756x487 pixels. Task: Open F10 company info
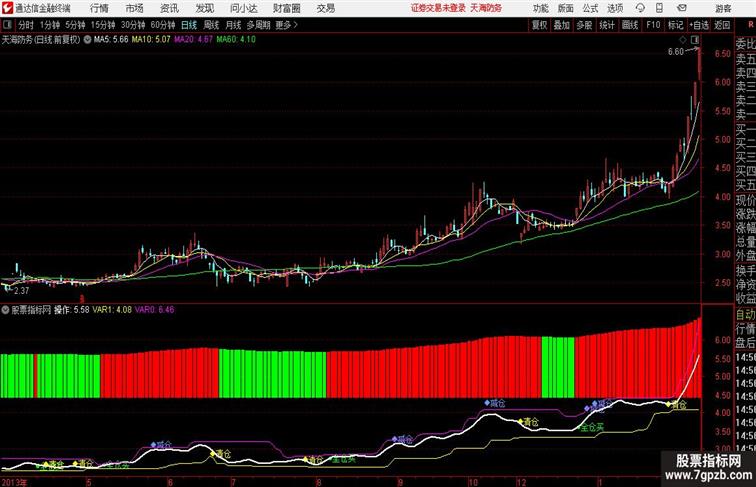[x=653, y=25]
